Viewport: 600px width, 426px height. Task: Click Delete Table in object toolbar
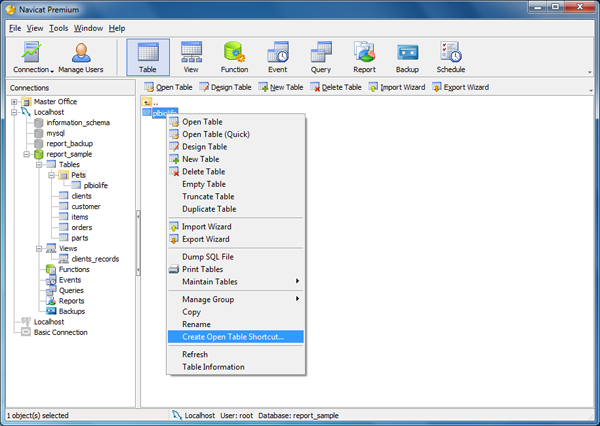(336, 87)
